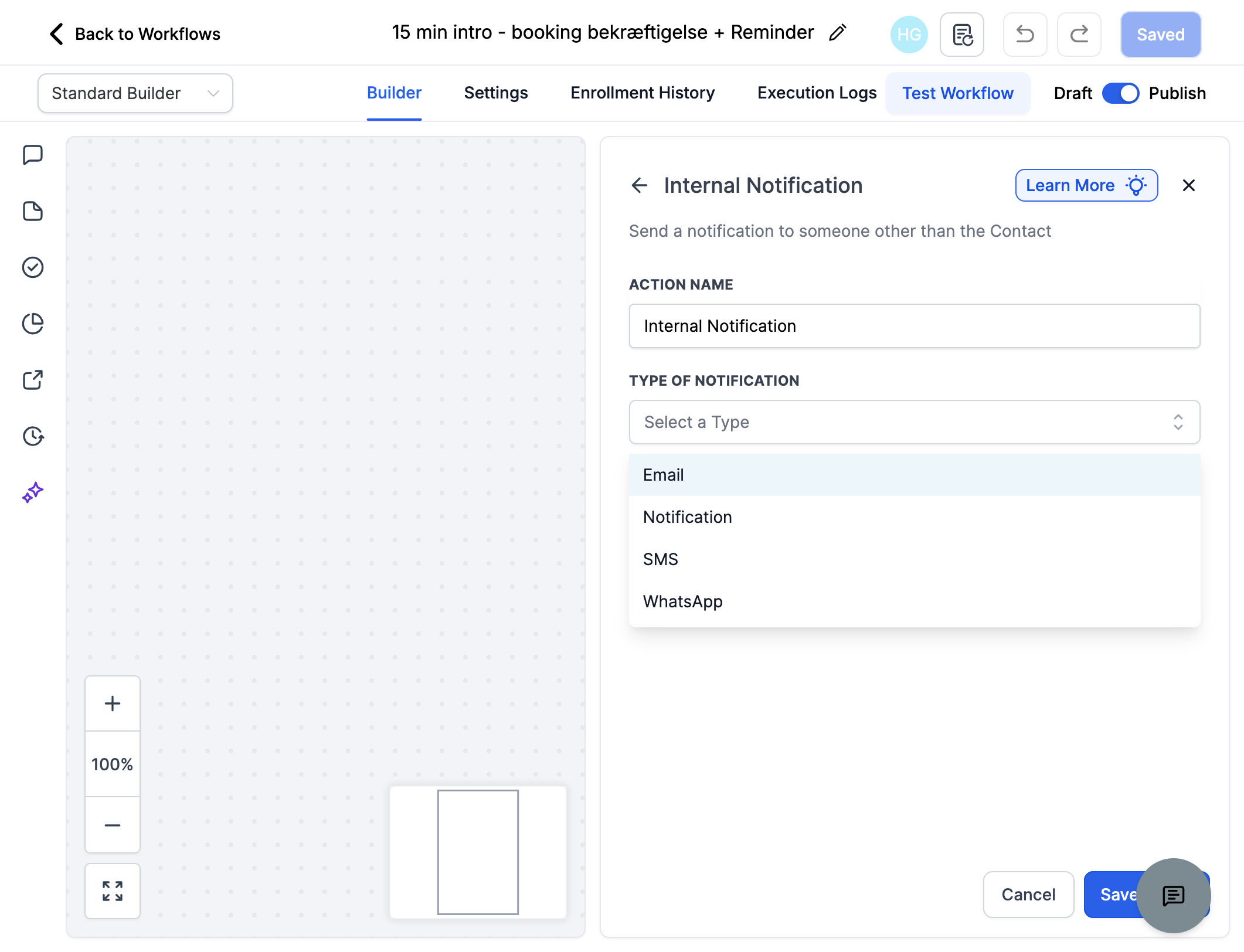Toggle the Draft/Publish switch
This screenshot has width=1244, height=952.
(1120, 93)
